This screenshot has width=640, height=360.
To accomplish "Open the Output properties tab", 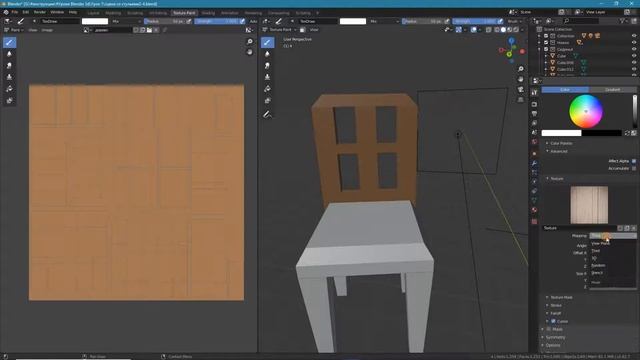I will coord(534,113).
